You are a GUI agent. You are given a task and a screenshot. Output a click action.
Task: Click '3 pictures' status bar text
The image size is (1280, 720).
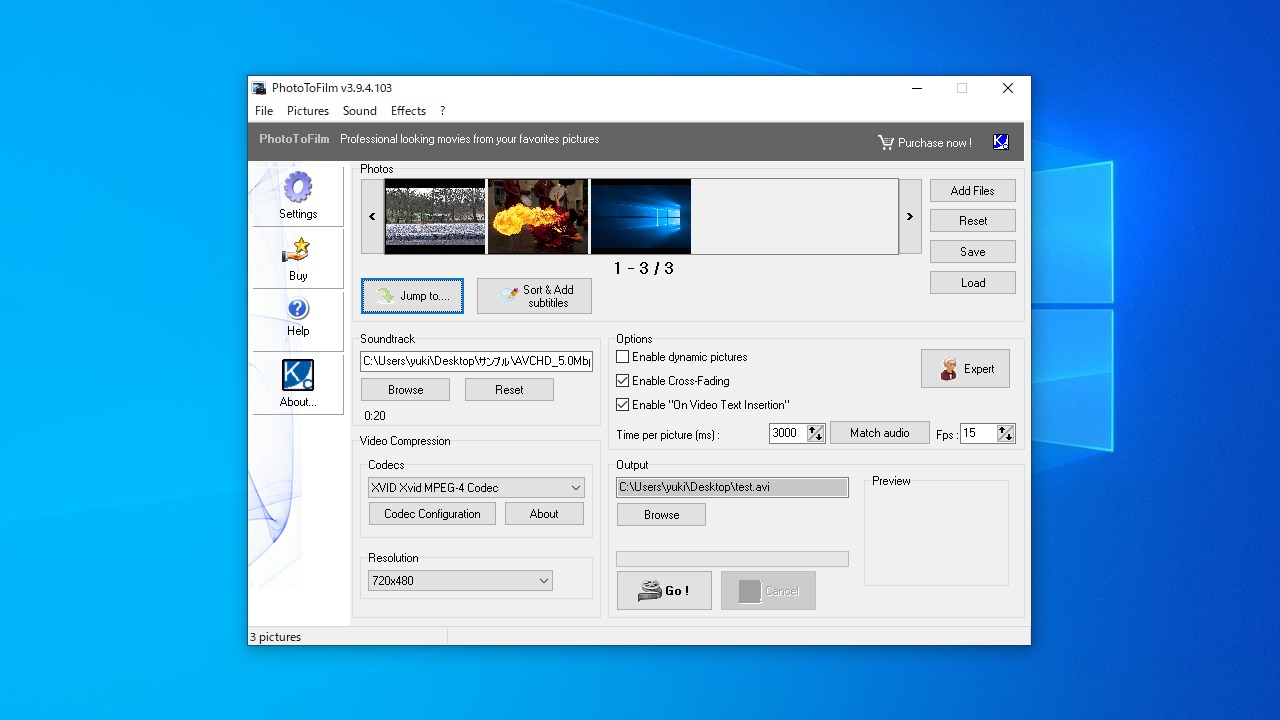pos(275,637)
